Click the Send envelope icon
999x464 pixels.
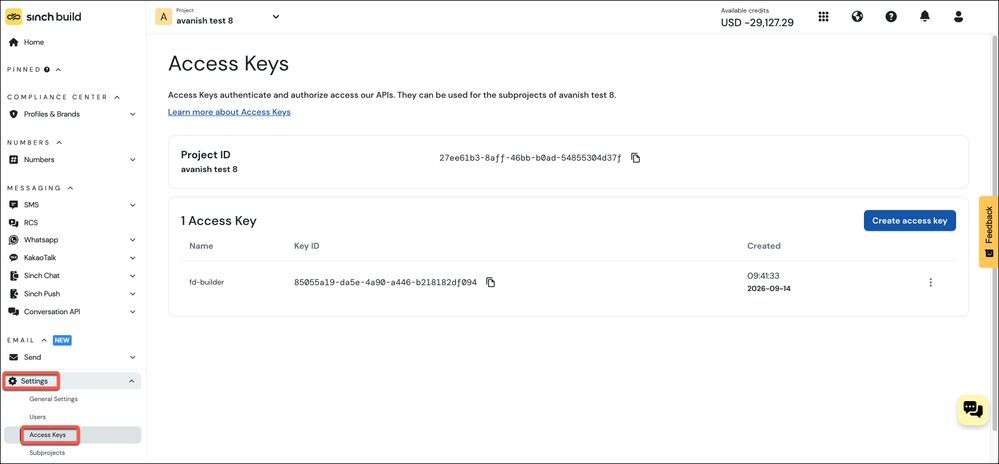tap(13, 358)
